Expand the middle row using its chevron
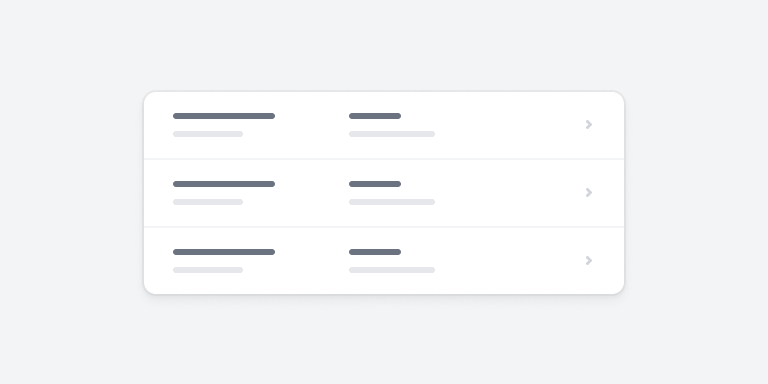Viewport: 768px width, 384px height. tap(589, 192)
